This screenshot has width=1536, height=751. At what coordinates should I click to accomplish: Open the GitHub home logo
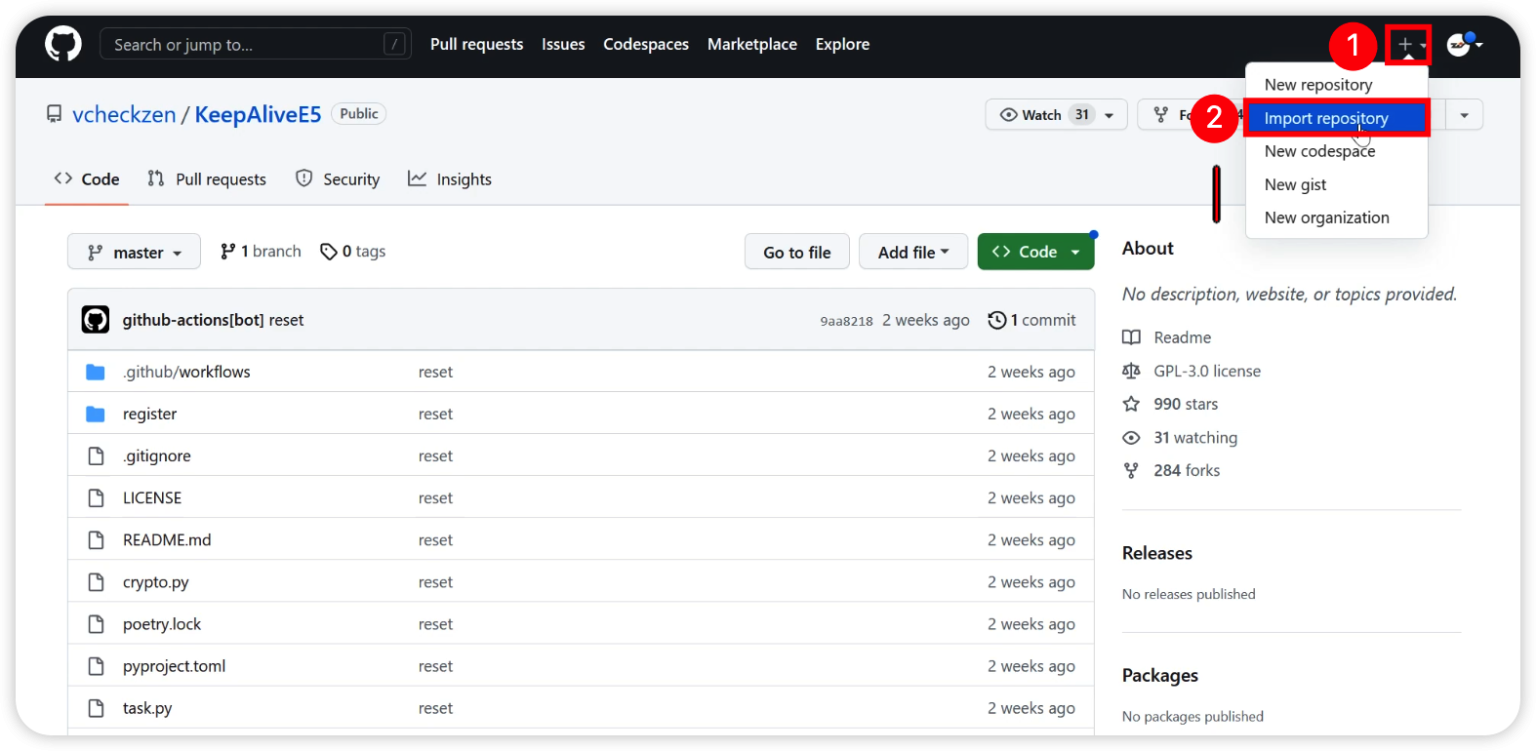pyautogui.click(x=63, y=44)
